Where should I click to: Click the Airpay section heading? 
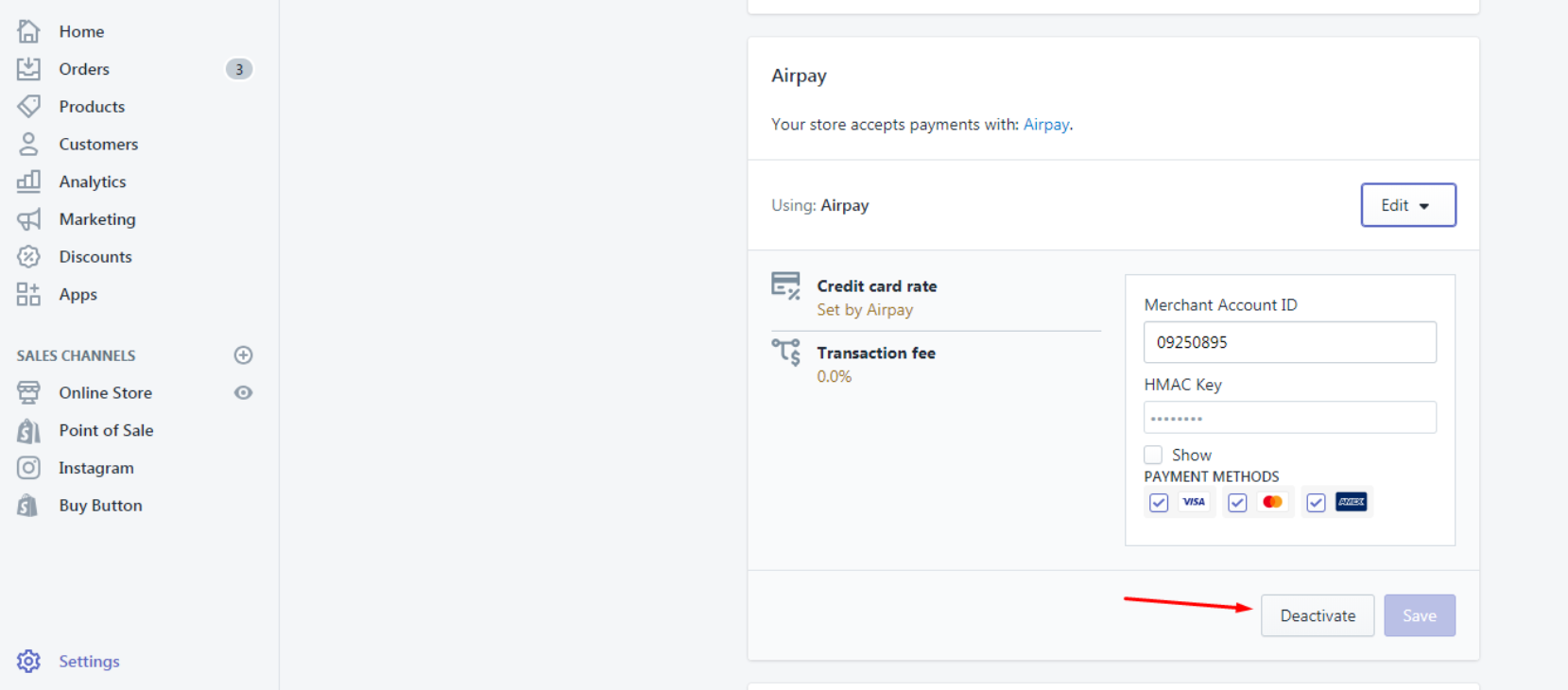click(x=799, y=76)
